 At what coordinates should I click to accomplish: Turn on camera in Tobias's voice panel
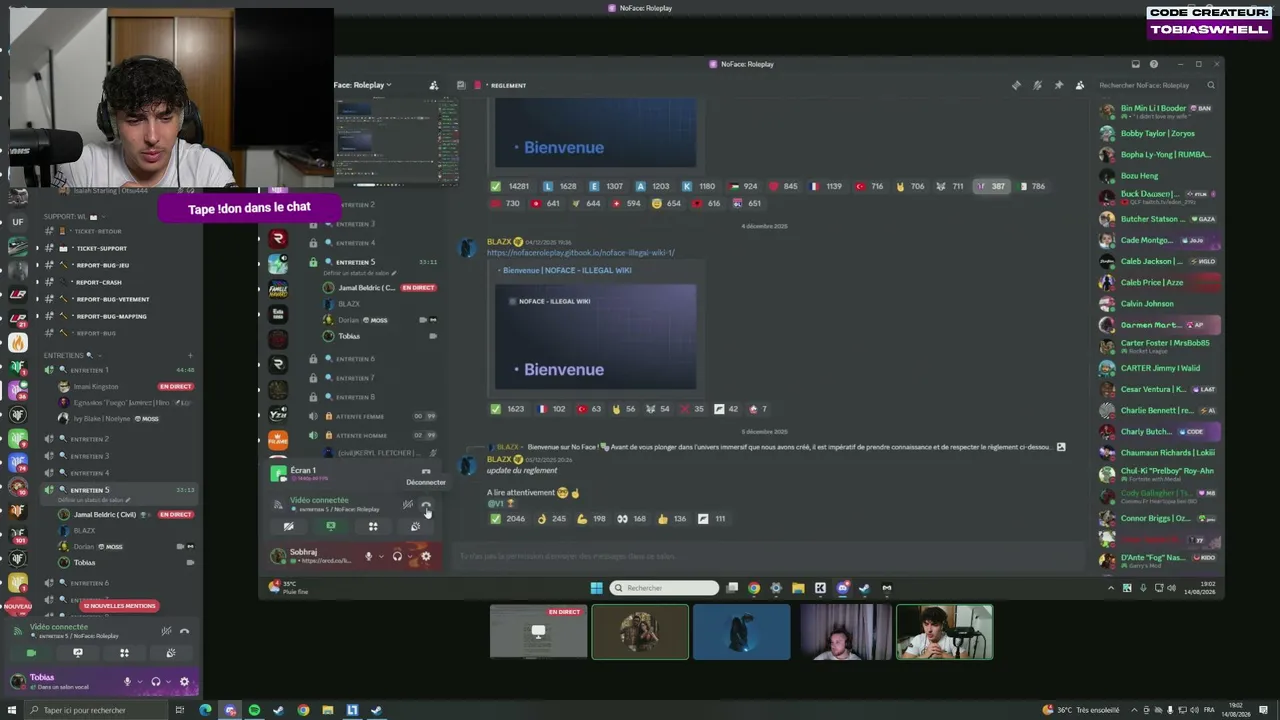[31, 653]
